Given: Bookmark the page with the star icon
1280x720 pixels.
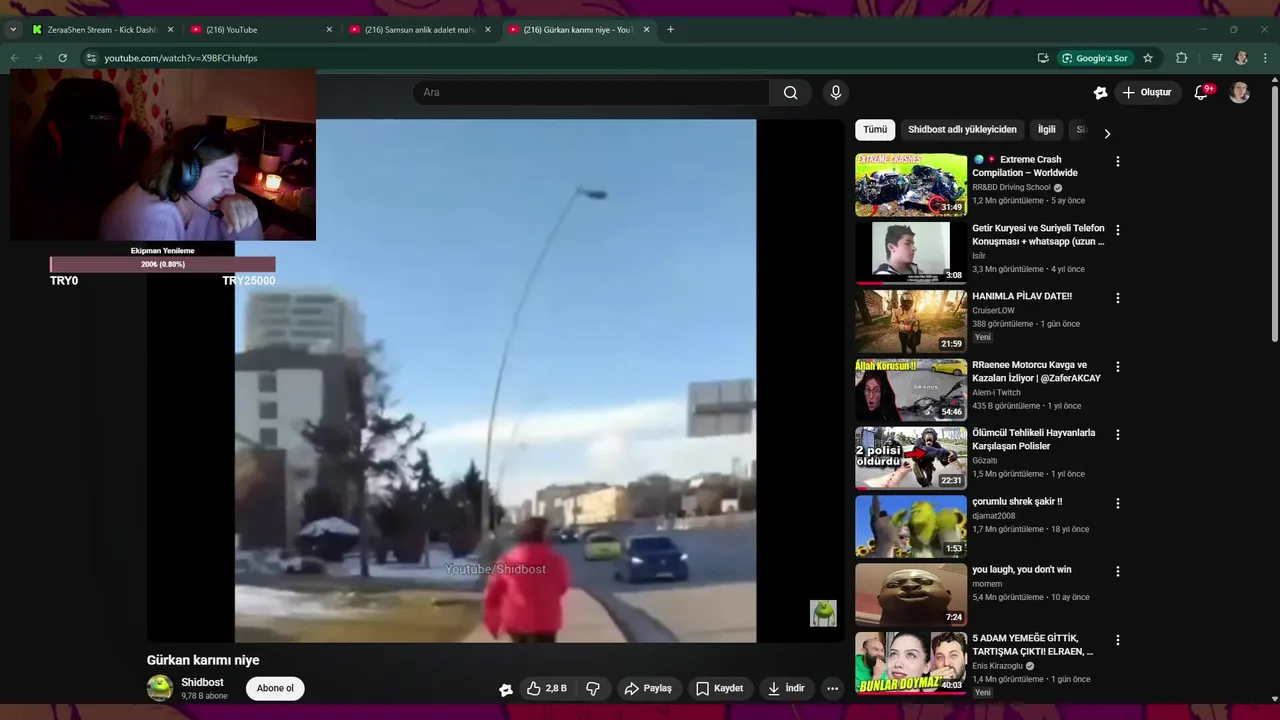Looking at the screenshot, I should tap(1148, 58).
